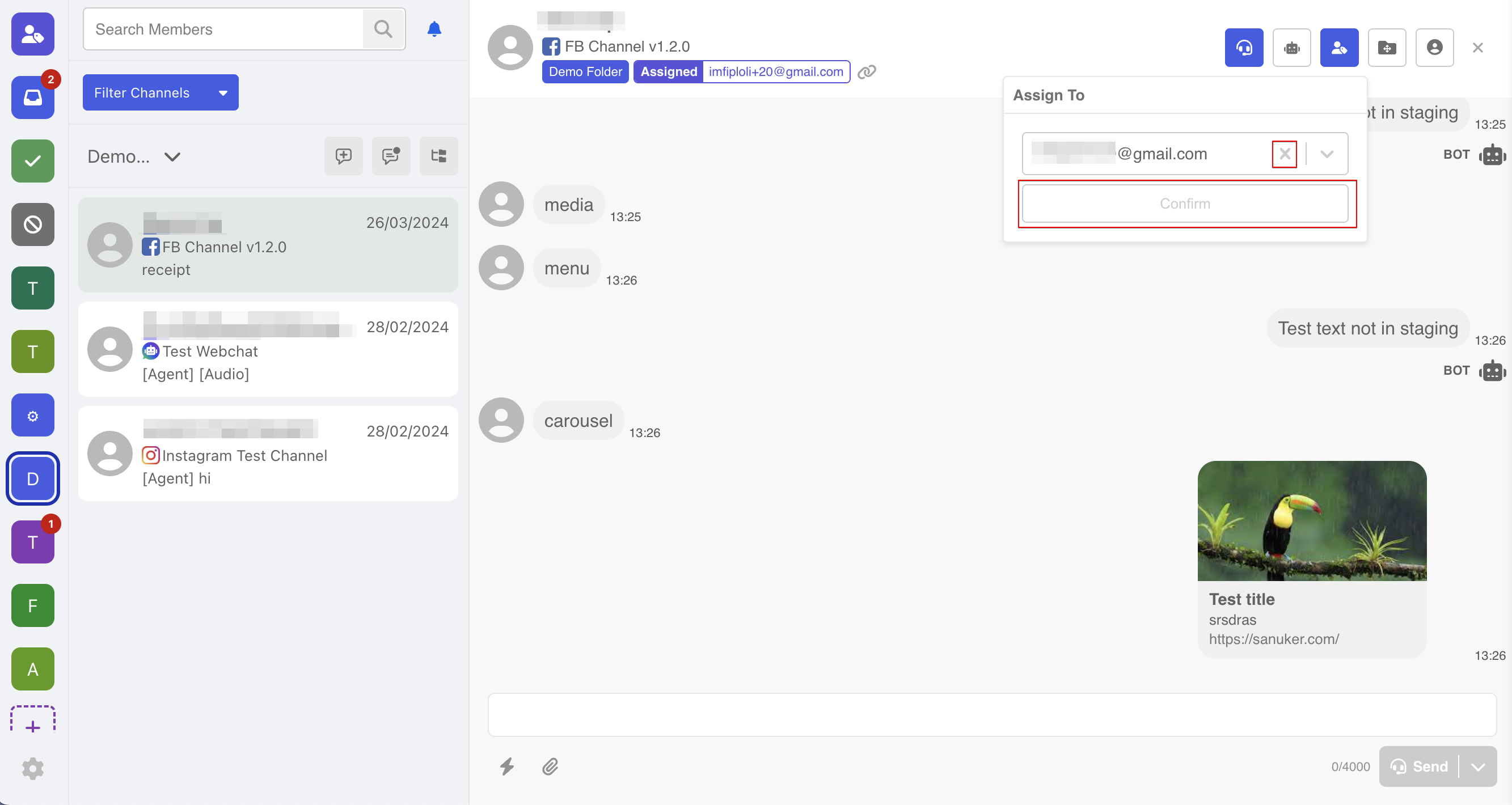Click the unread chats filter icon

click(391, 156)
